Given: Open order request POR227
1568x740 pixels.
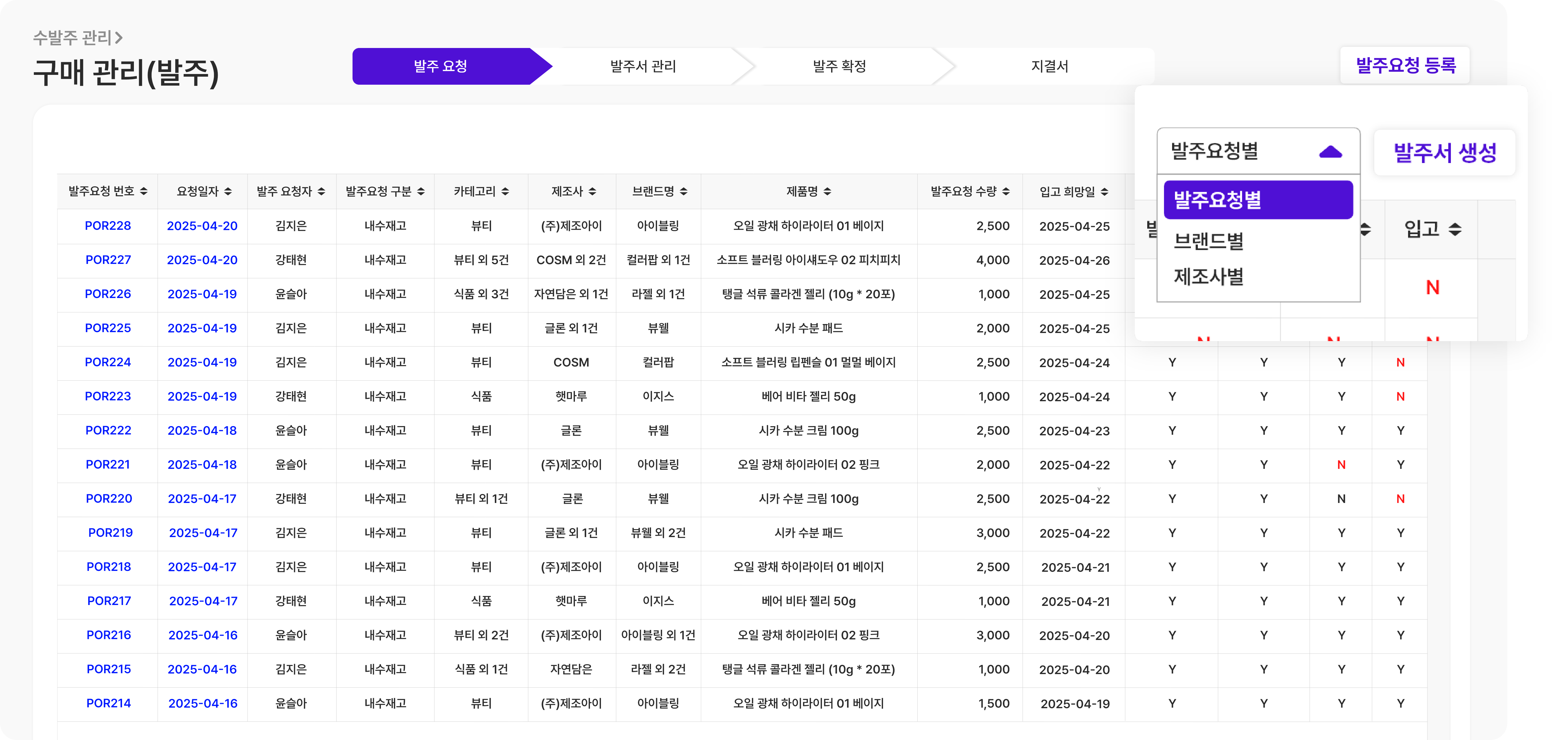Looking at the screenshot, I should tap(108, 260).
